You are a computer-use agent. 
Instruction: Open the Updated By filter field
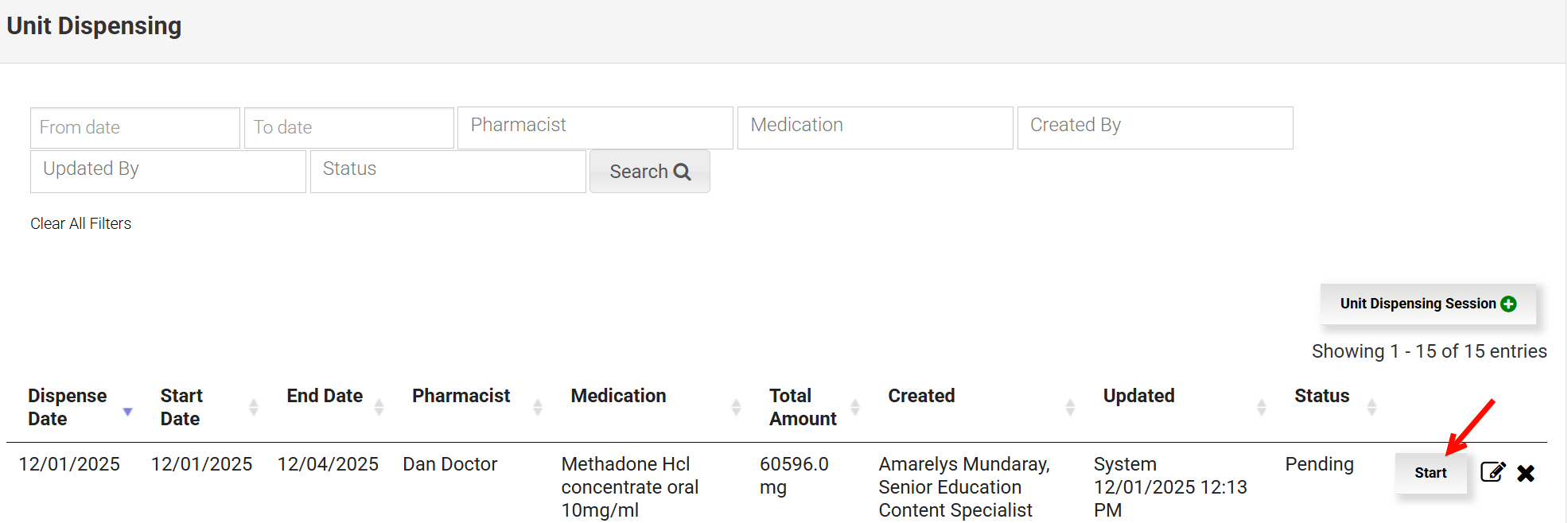pos(168,171)
